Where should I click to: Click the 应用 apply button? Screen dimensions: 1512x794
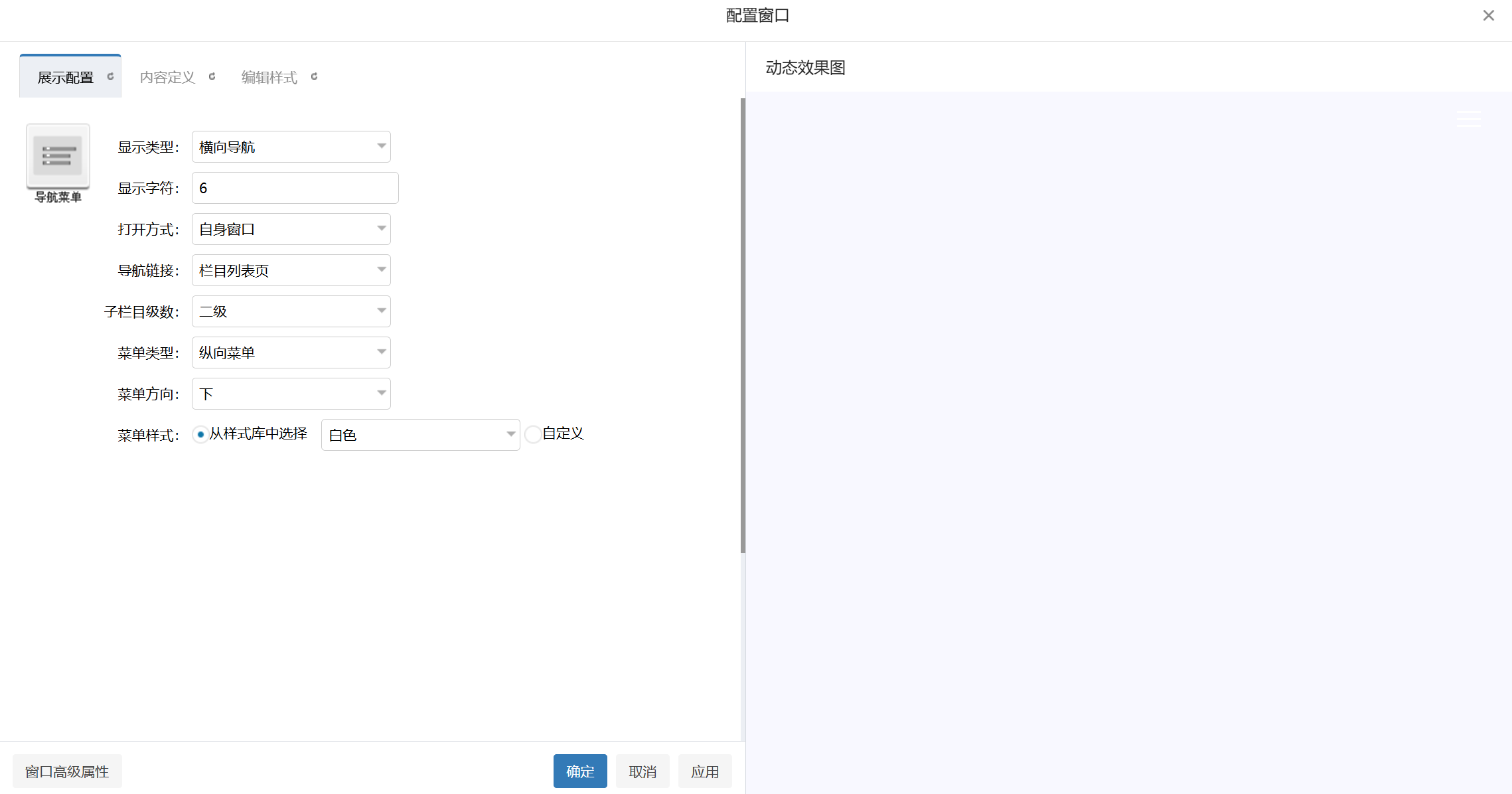(x=705, y=771)
